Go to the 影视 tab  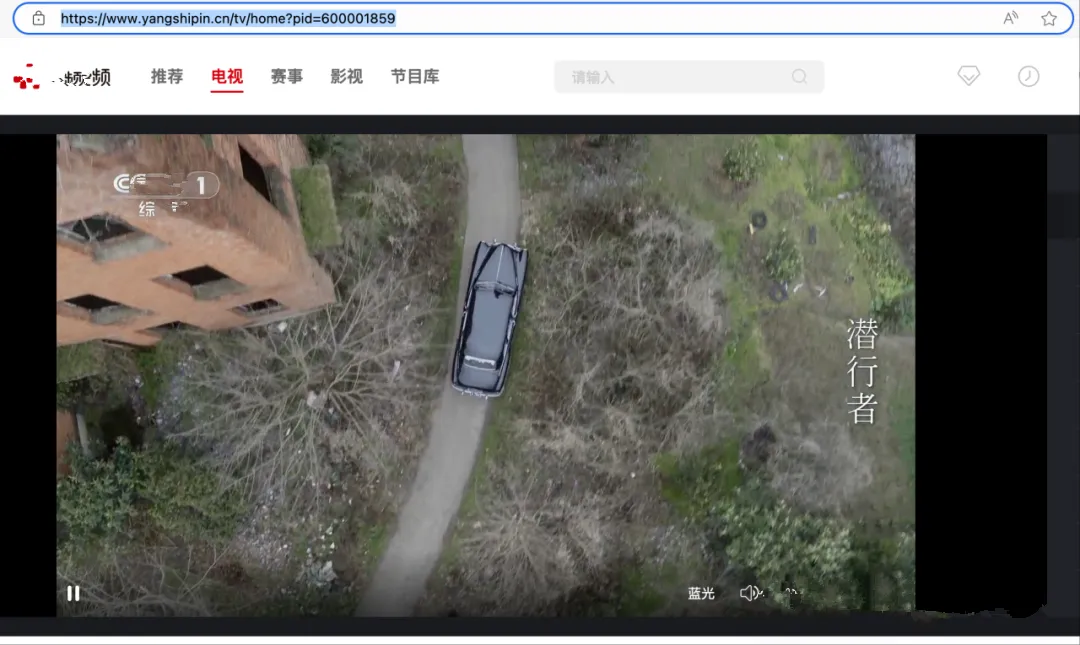pos(346,76)
